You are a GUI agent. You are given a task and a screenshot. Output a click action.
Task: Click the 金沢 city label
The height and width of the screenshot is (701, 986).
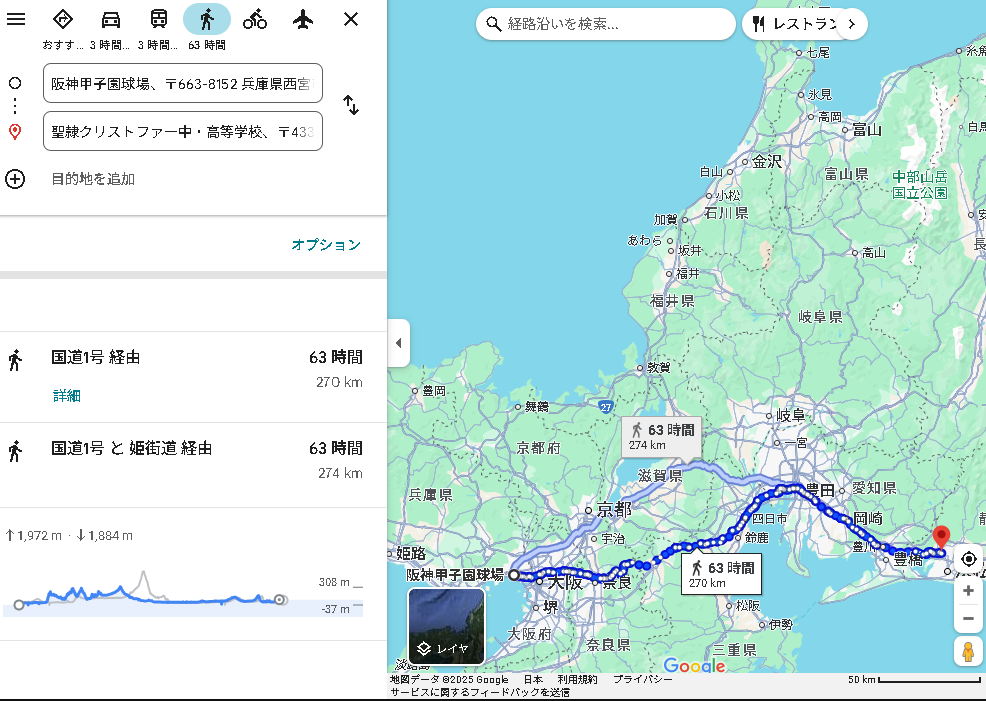(767, 162)
